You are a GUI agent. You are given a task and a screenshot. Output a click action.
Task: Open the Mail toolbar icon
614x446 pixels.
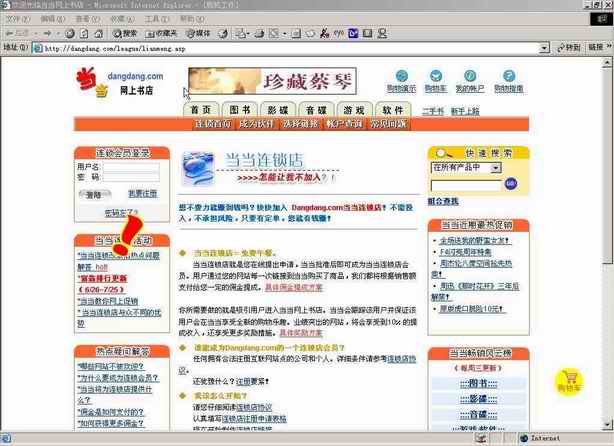242,34
